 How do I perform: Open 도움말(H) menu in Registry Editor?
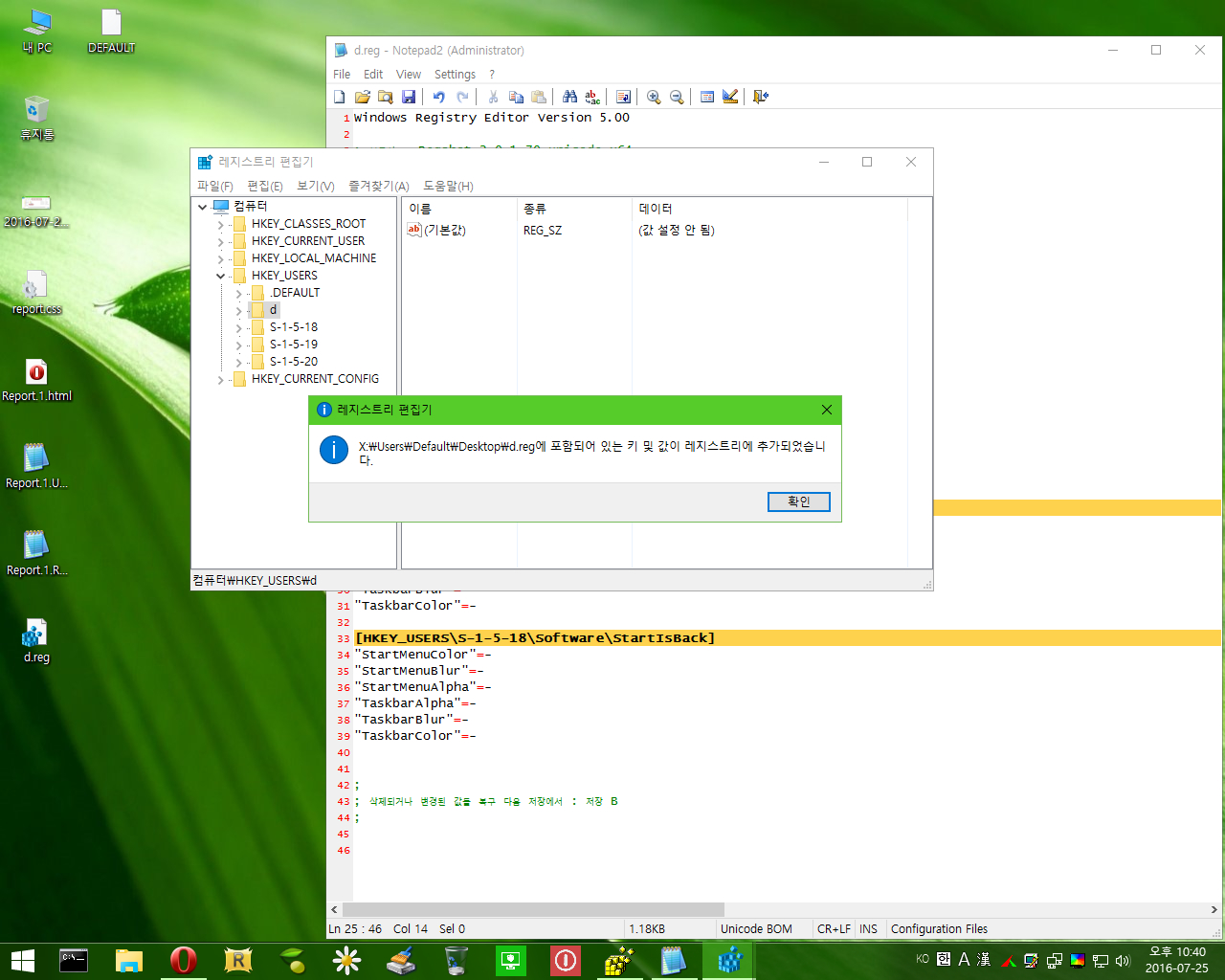[x=449, y=186]
